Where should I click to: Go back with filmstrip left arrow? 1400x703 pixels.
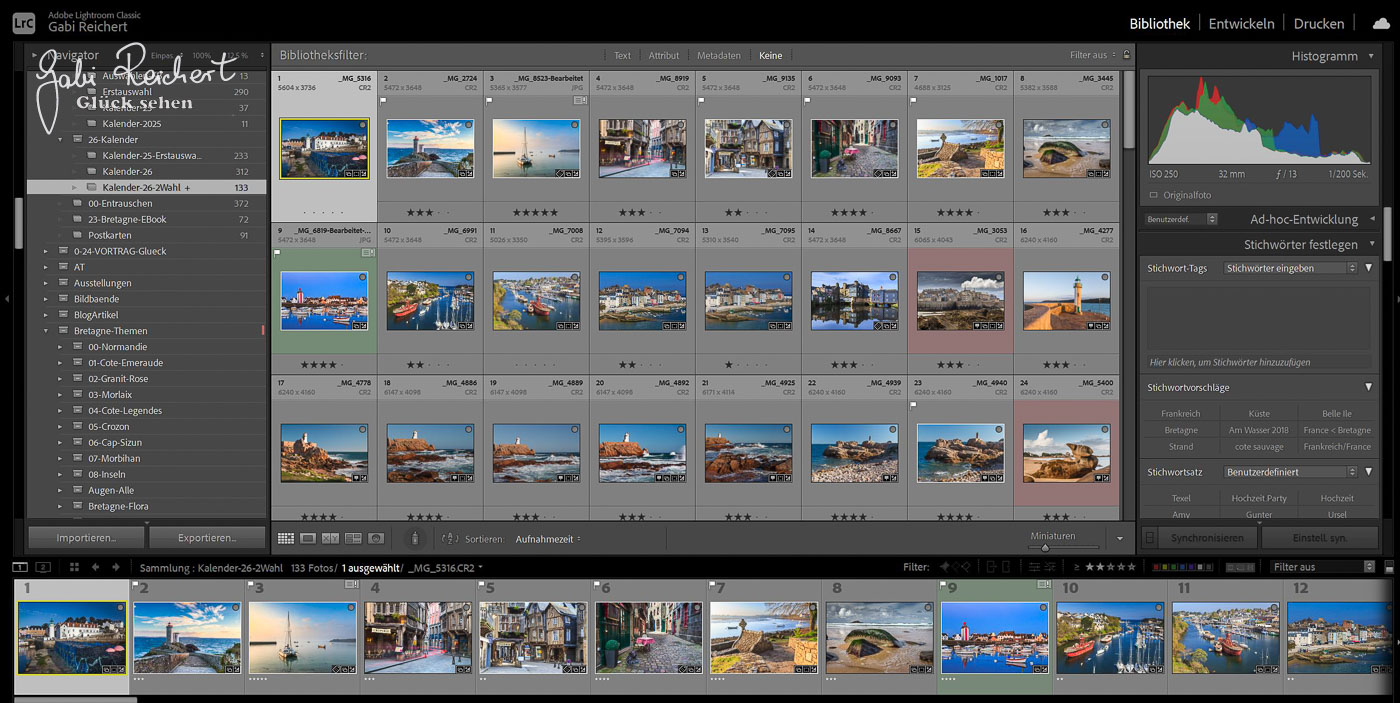(x=96, y=567)
